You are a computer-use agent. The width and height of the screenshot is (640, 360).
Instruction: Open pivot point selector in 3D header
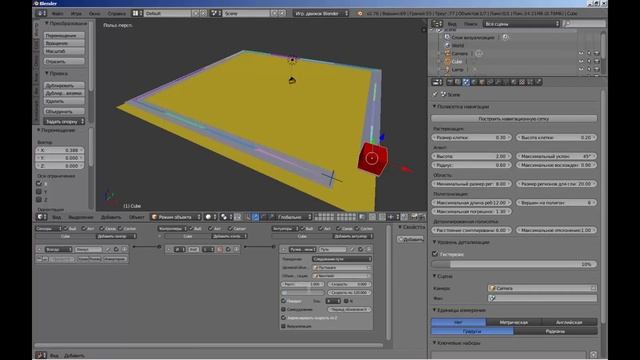coord(226,217)
